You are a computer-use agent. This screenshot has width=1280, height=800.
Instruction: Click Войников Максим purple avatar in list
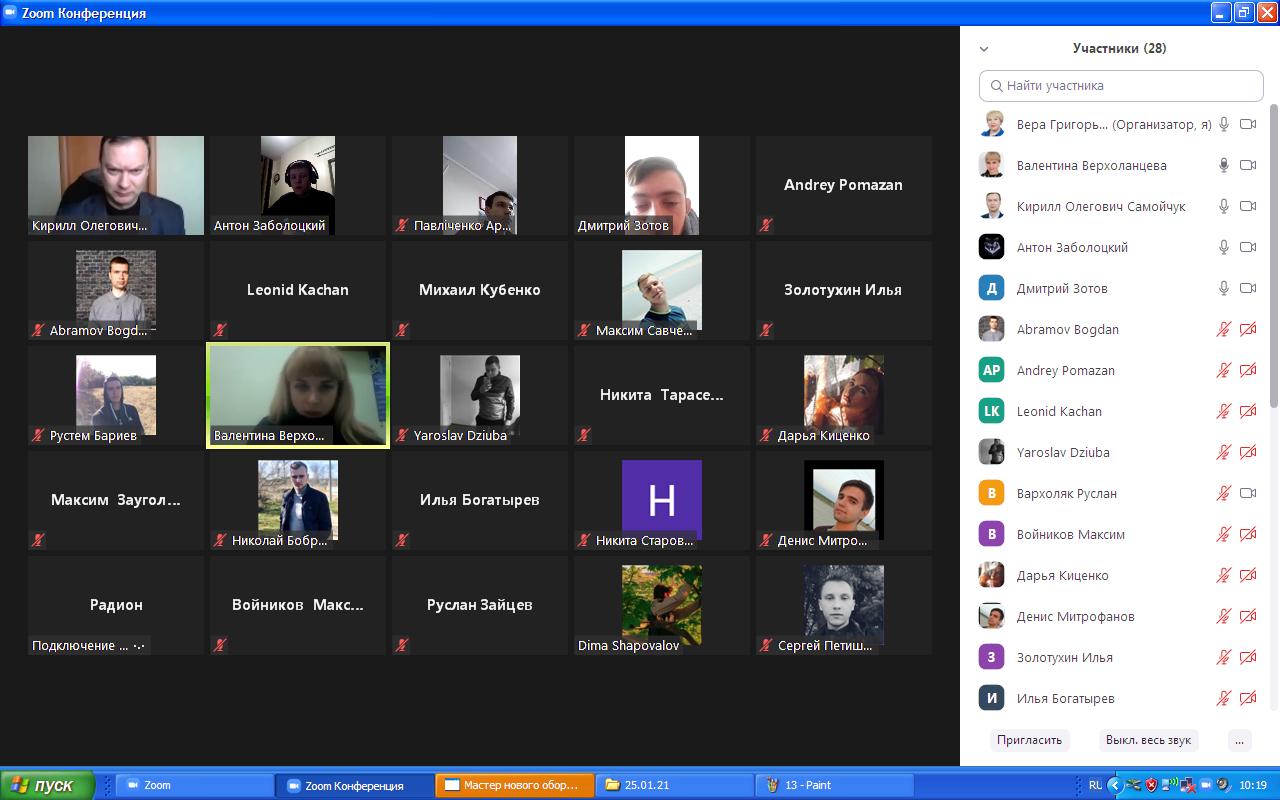992,534
